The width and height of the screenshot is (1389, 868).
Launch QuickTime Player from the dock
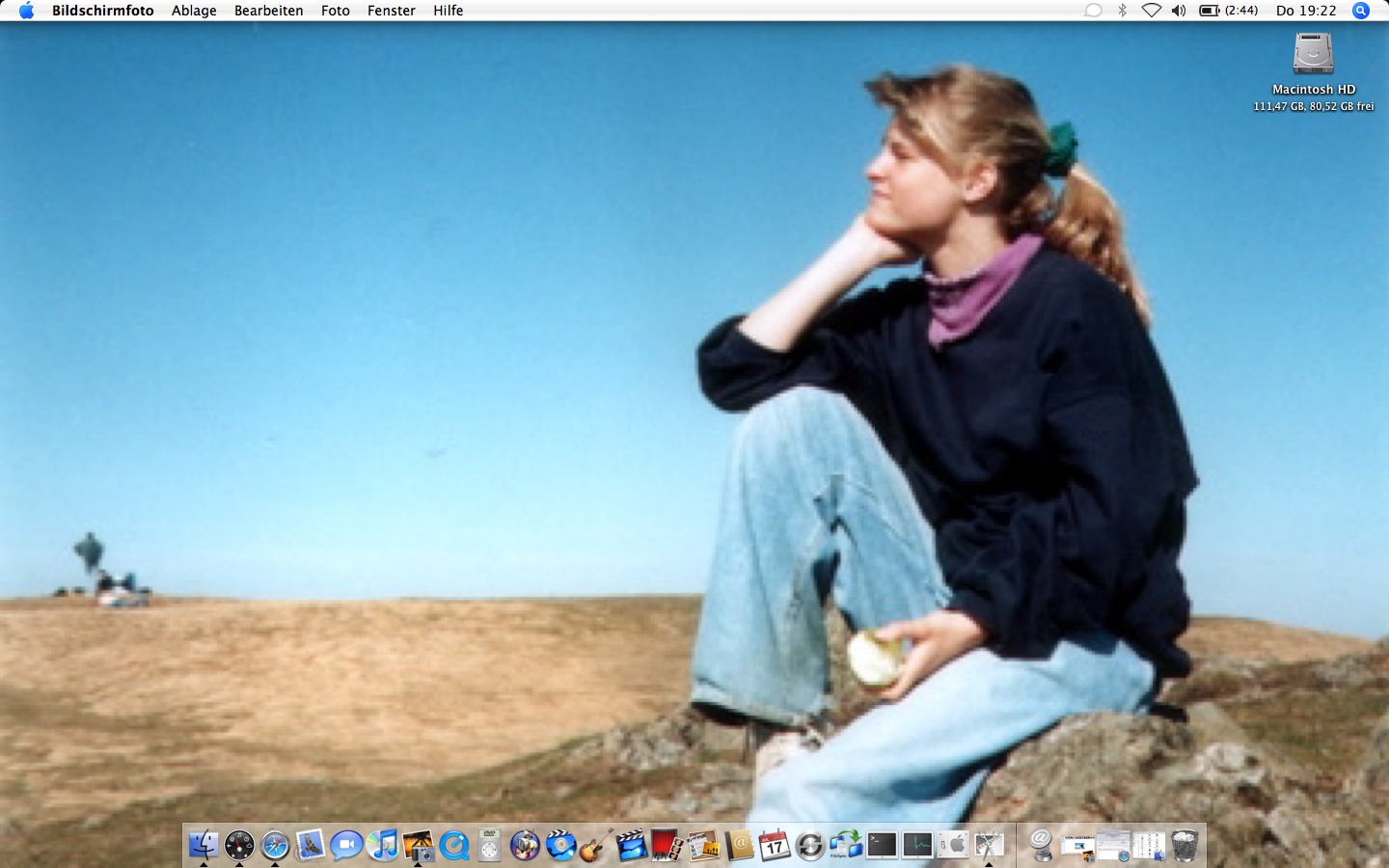tap(453, 846)
